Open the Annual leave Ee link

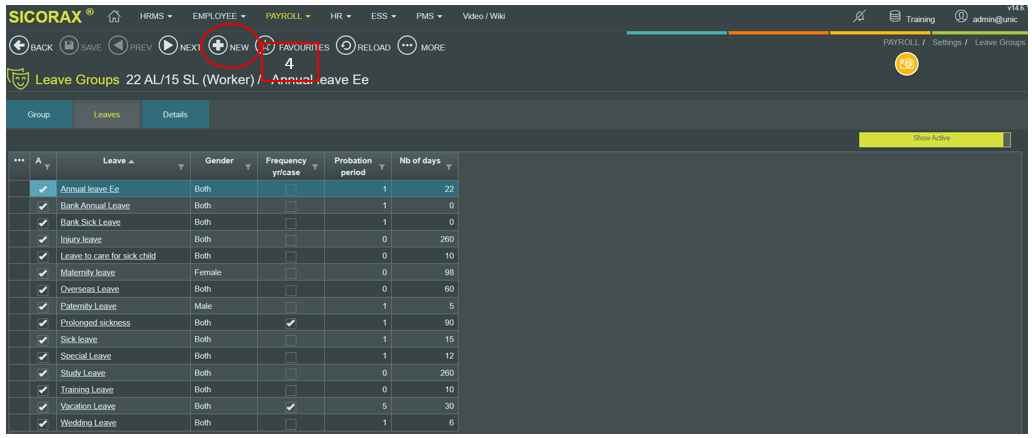click(x=90, y=189)
